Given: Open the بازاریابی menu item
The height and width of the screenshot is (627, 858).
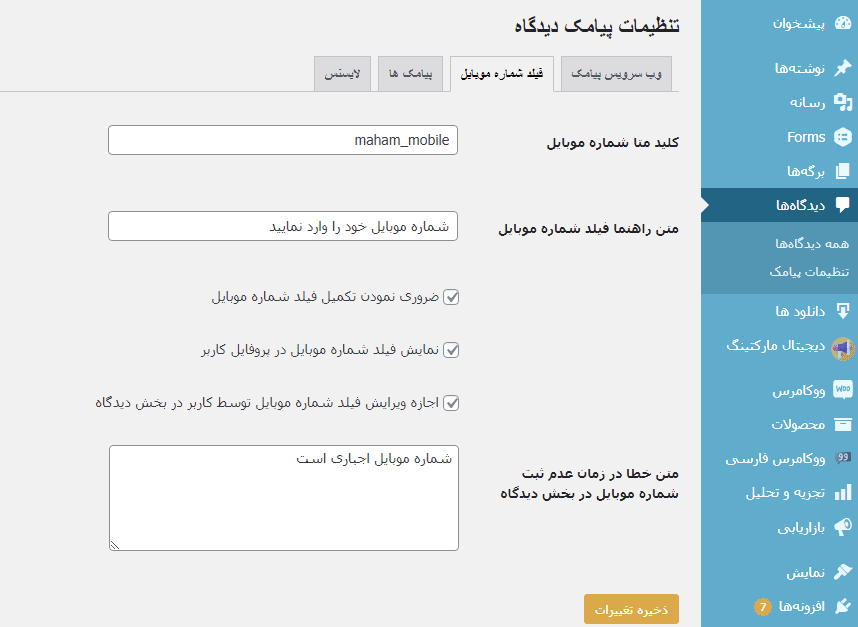Looking at the screenshot, I should tap(779, 527).
